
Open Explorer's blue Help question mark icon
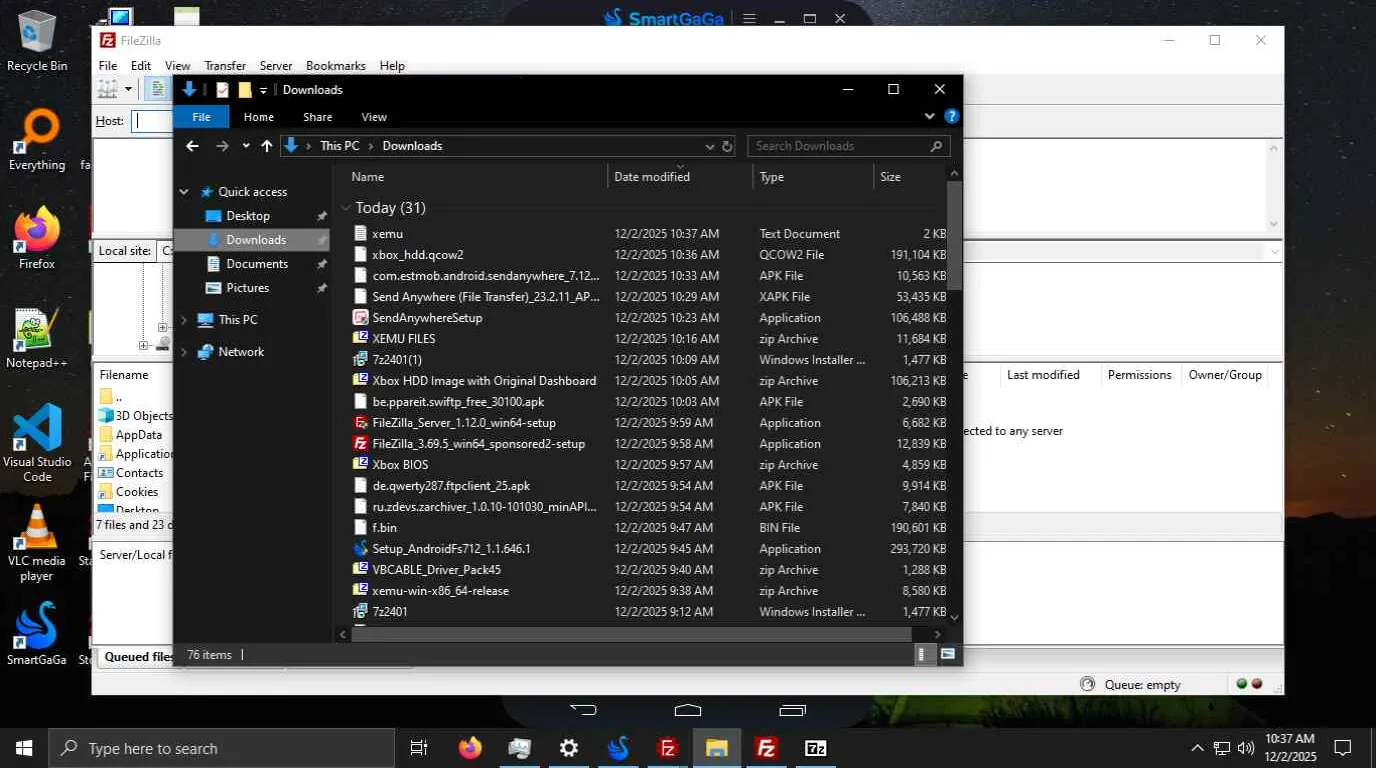(x=952, y=116)
